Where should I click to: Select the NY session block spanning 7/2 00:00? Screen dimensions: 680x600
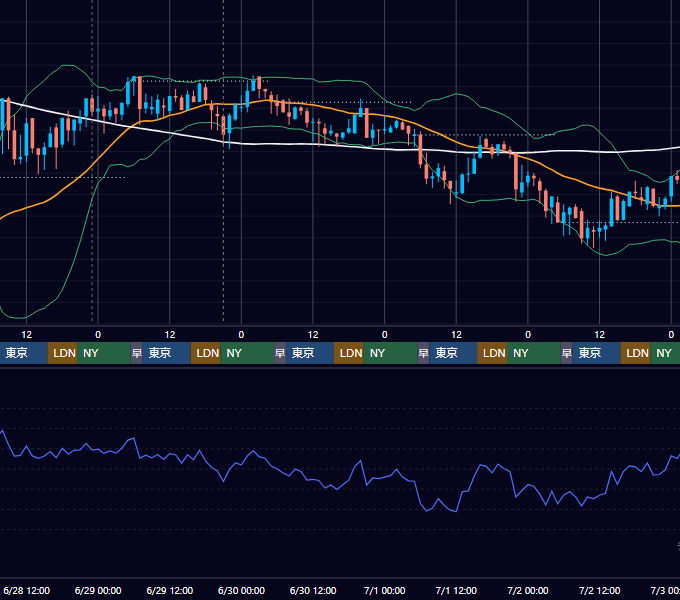coord(534,353)
